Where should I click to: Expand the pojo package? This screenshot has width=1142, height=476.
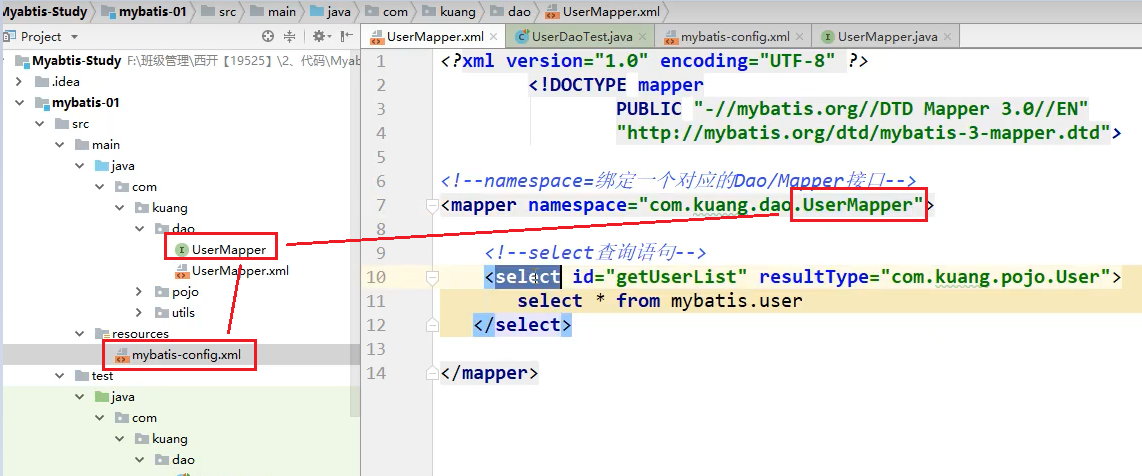pyautogui.click(x=139, y=292)
